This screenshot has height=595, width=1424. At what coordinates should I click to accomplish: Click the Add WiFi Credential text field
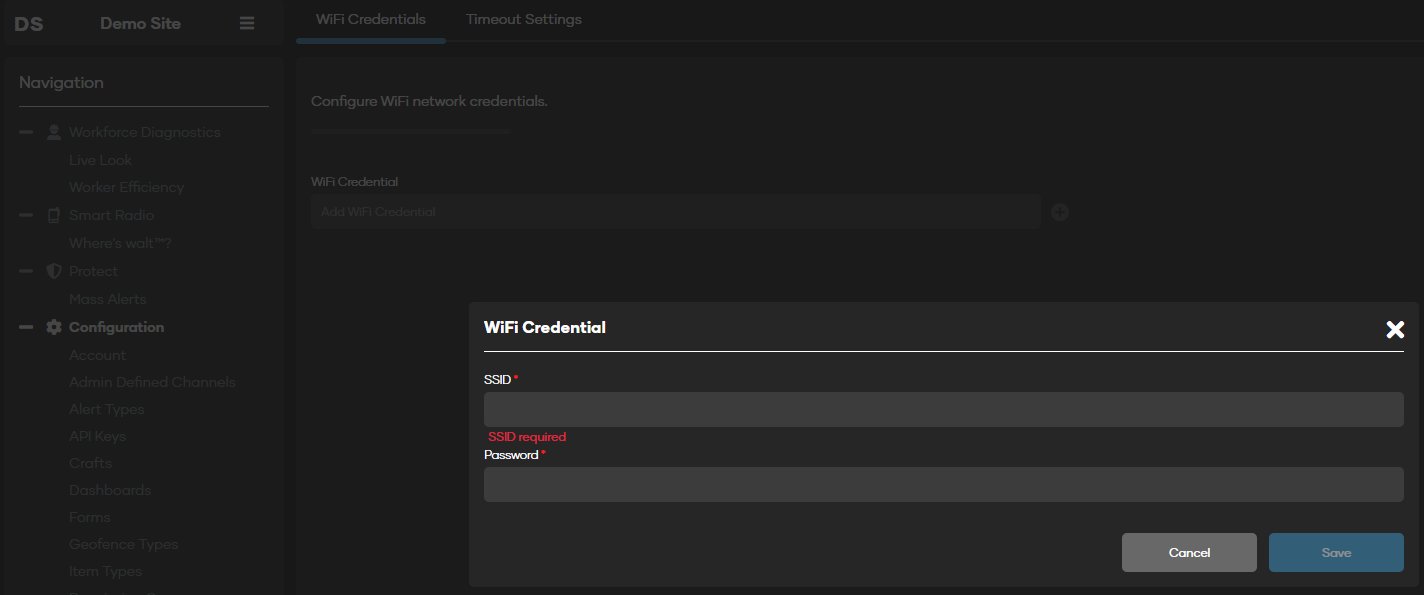coord(675,211)
